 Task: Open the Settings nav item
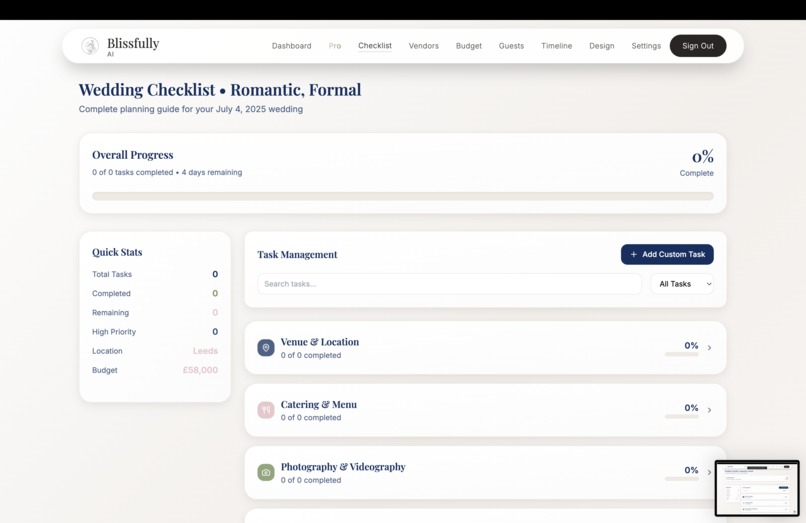coord(646,46)
